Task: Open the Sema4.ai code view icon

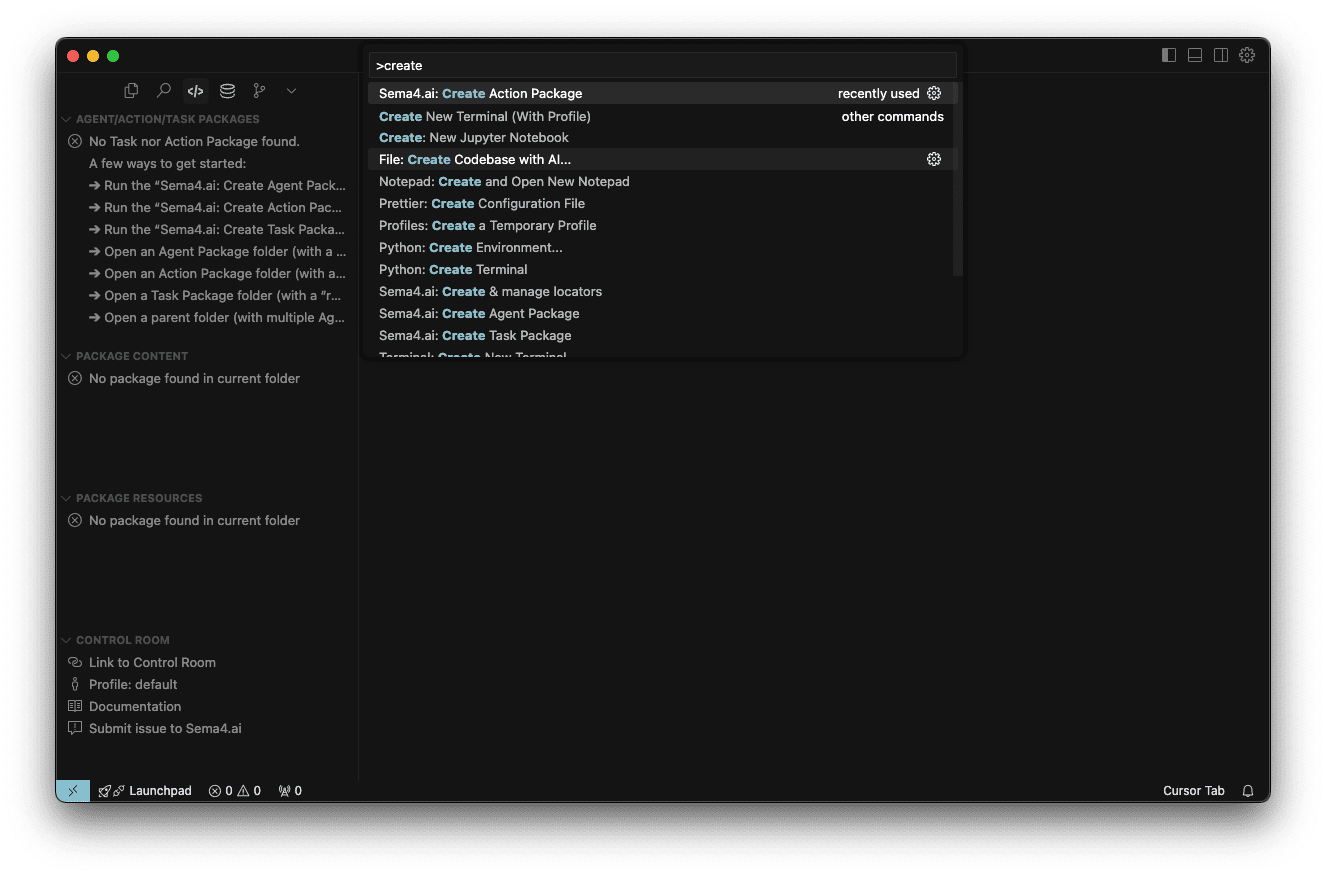Action: coord(195,90)
